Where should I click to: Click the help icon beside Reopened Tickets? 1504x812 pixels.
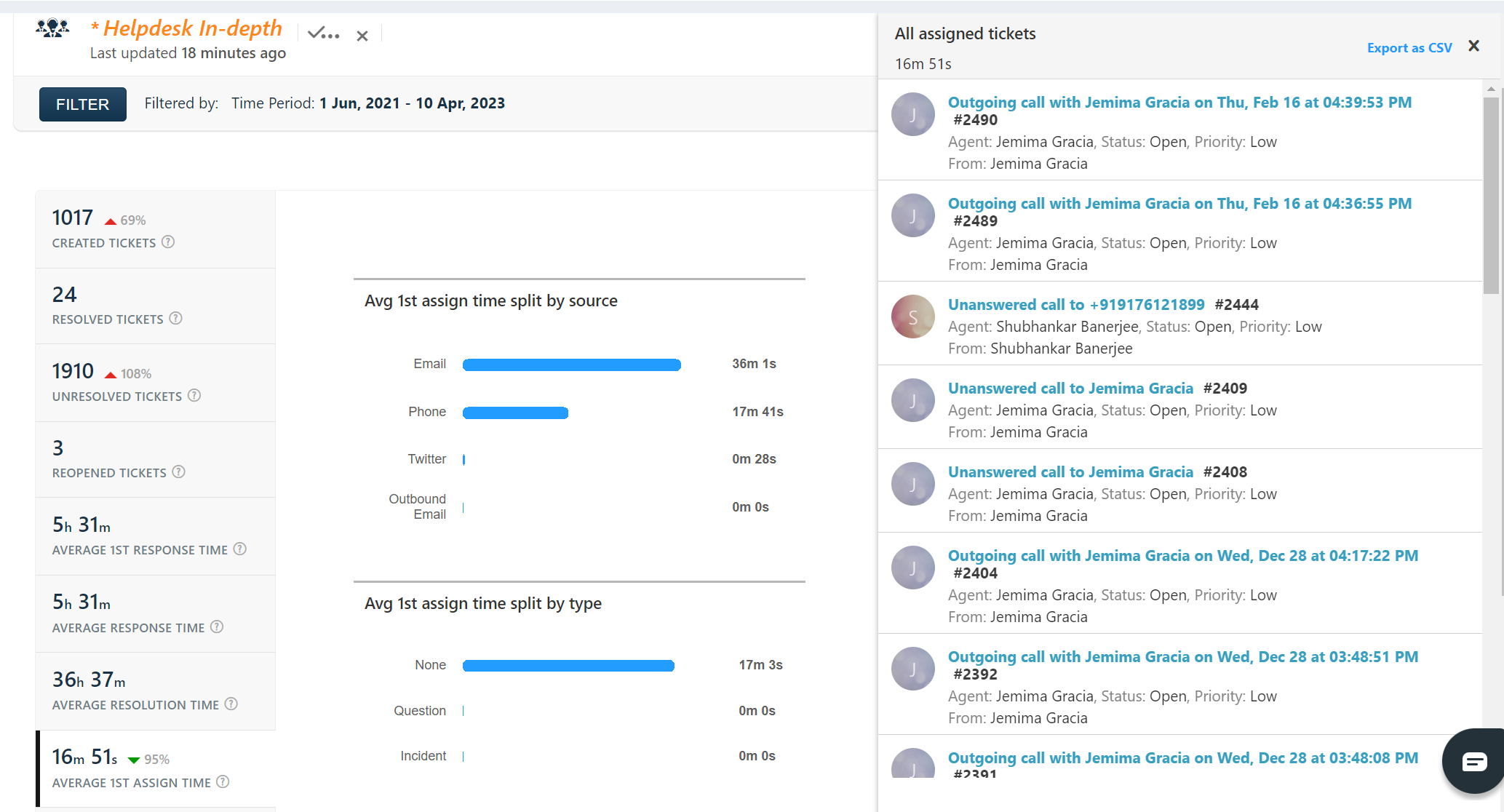point(178,472)
